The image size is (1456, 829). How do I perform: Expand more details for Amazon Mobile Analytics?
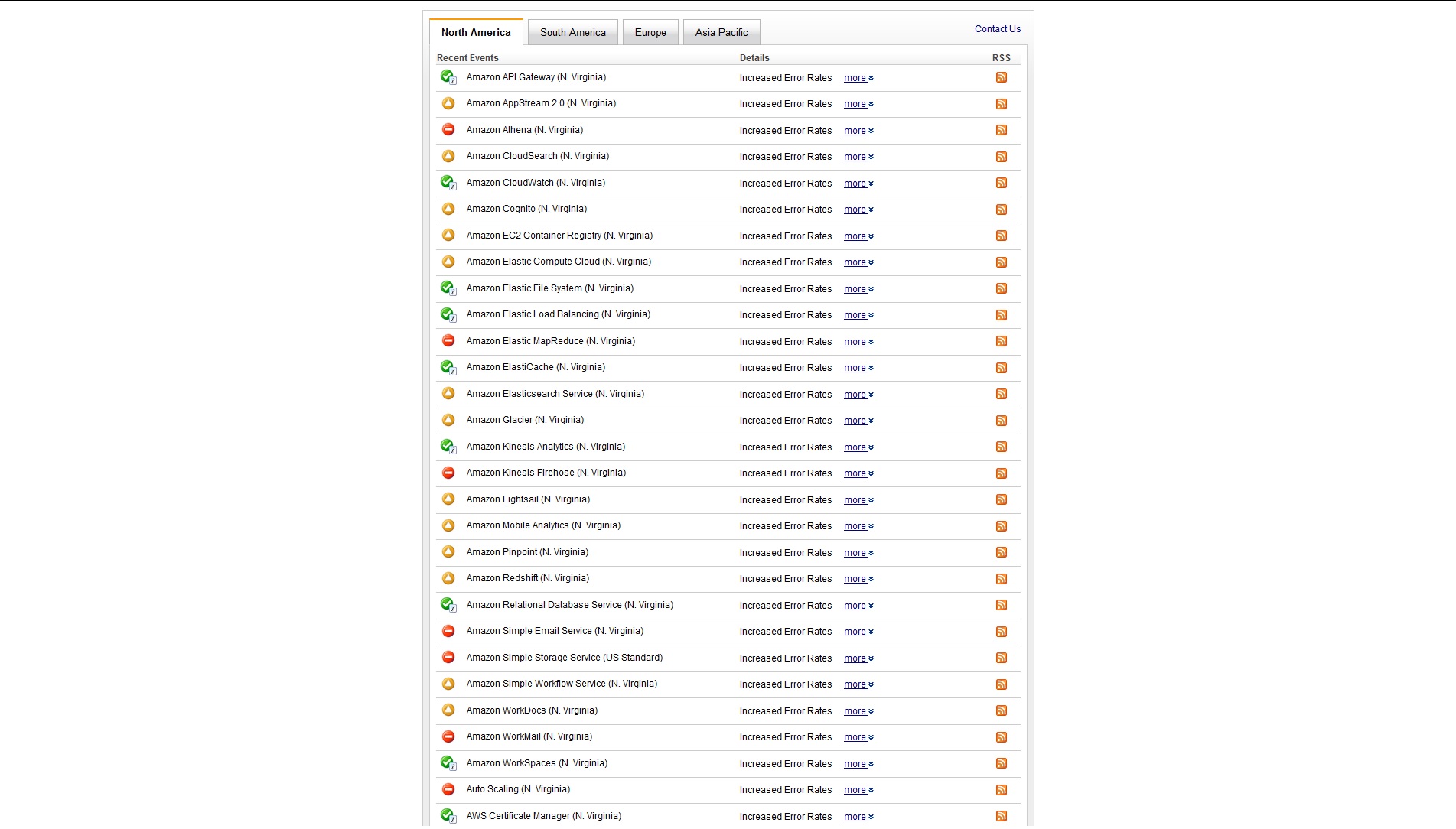(x=858, y=526)
